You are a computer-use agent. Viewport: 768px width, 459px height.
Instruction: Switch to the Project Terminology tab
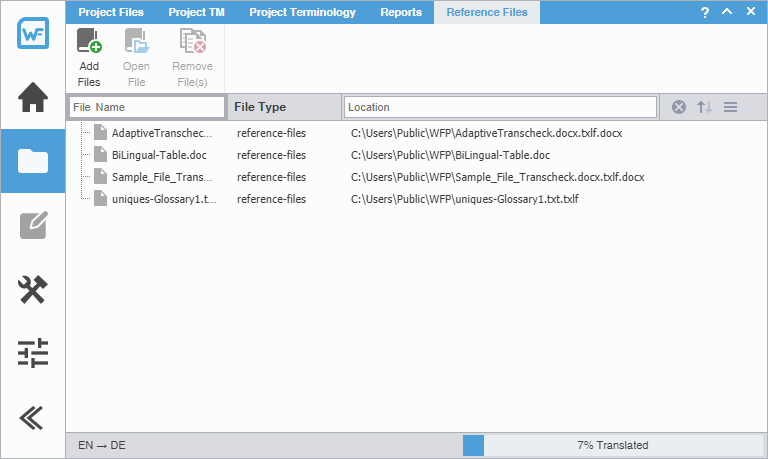point(302,12)
